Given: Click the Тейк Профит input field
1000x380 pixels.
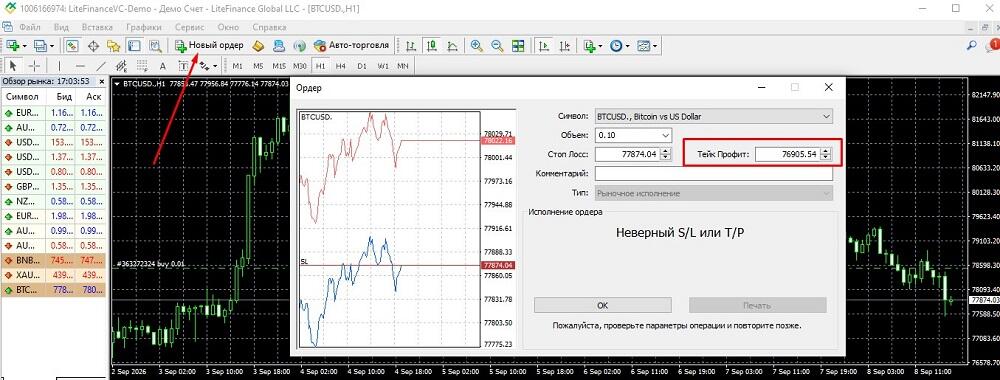Looking at the screenshot, I should (x=788, y=154).
